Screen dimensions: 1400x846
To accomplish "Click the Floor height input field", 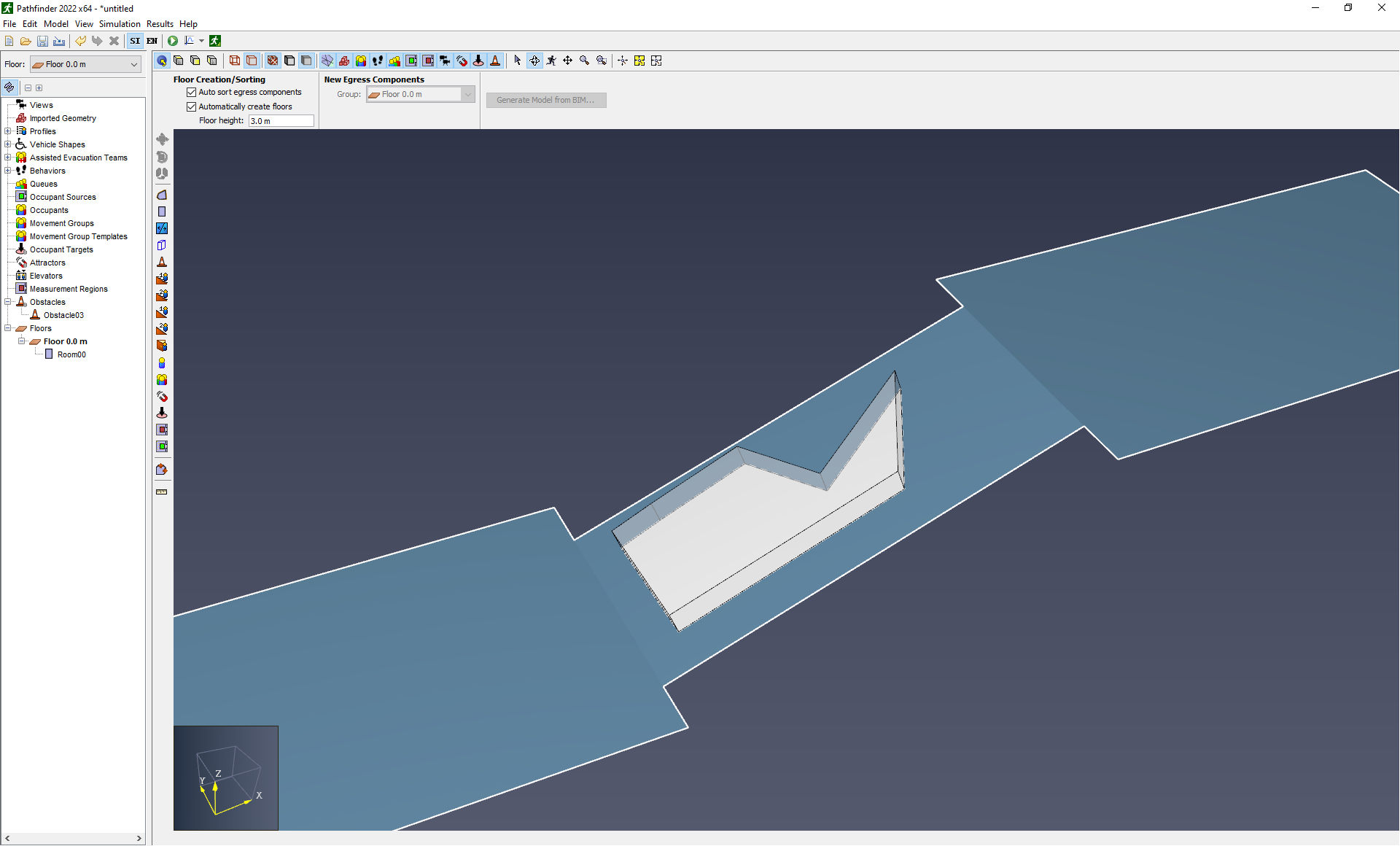I will (x=281, y=121).
